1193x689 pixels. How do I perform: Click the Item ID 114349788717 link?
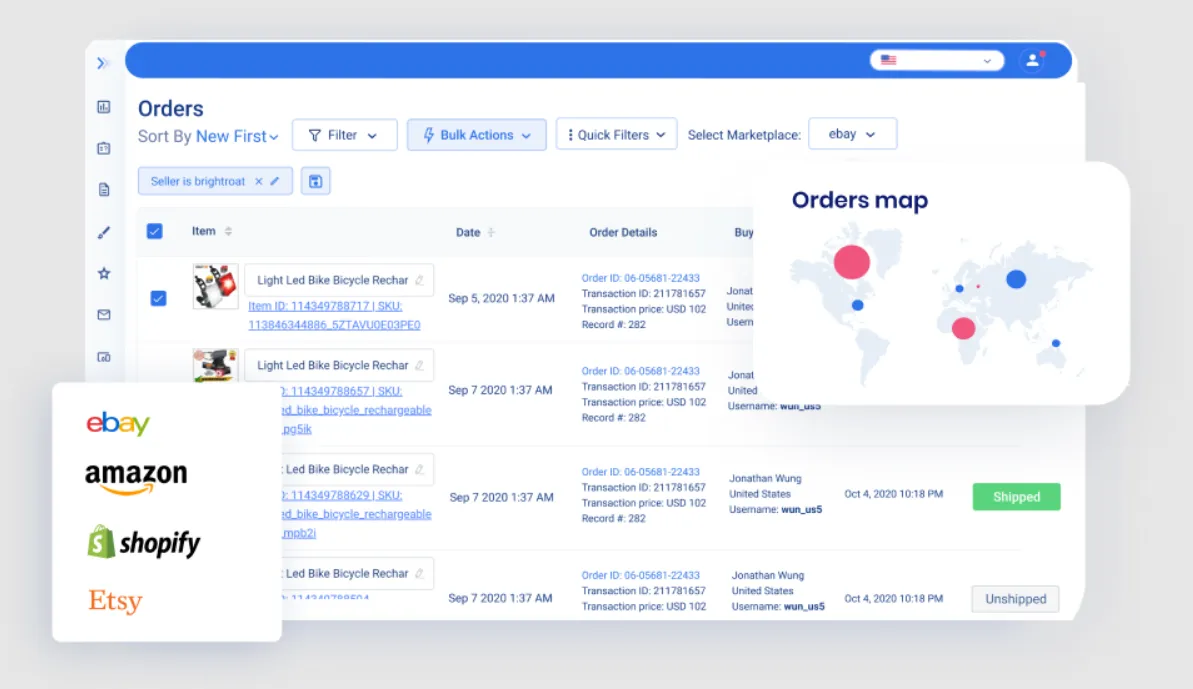click(308, 306)
